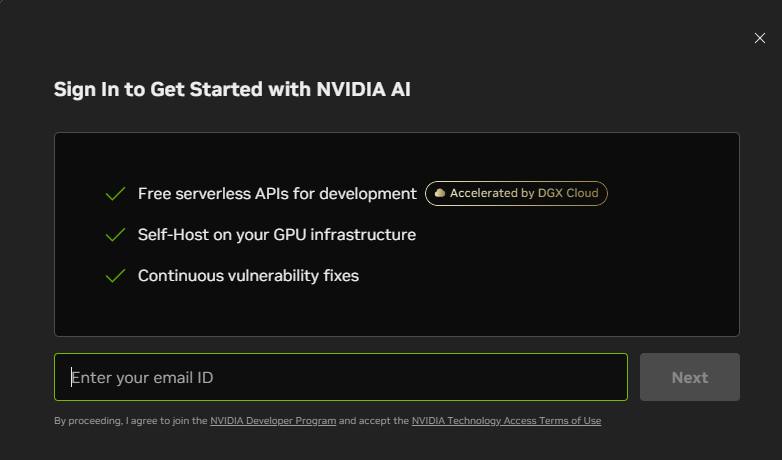Open the NVIDIA Developer Program link
The height and width of the screenshot is (460, 782).
coord(272,421)
